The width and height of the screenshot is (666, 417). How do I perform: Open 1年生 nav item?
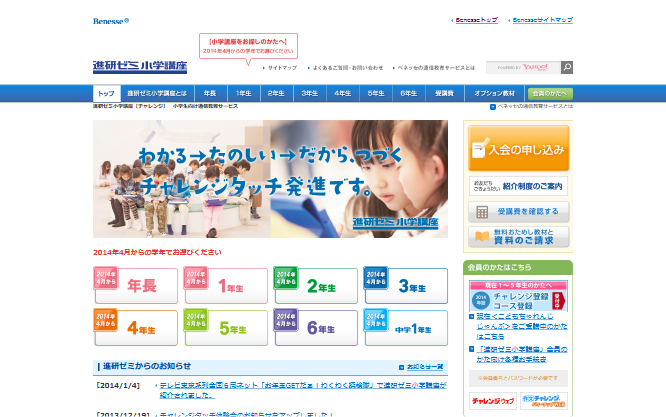click(x=243, y=93)
